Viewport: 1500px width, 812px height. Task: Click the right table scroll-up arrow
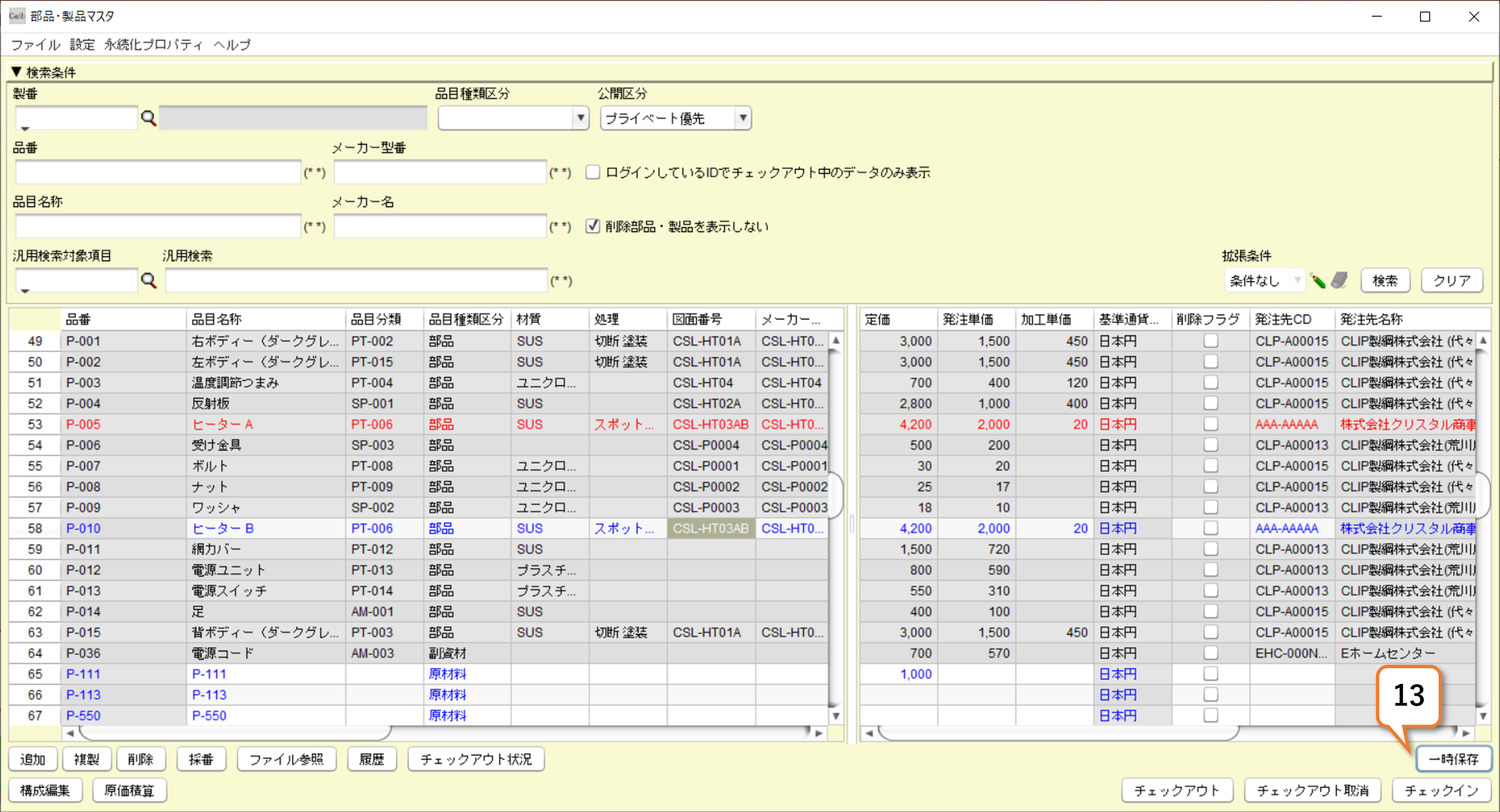[1483, 340]
